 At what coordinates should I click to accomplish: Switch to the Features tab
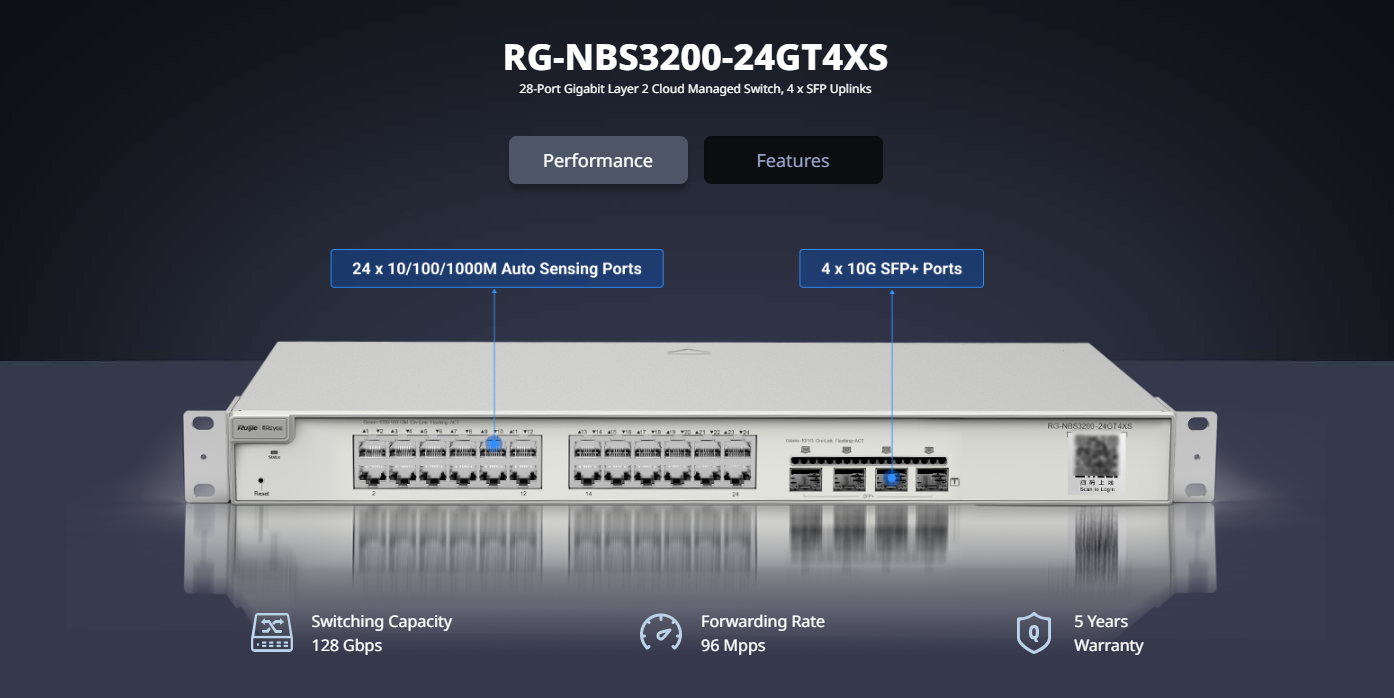(x=792, y=160)
